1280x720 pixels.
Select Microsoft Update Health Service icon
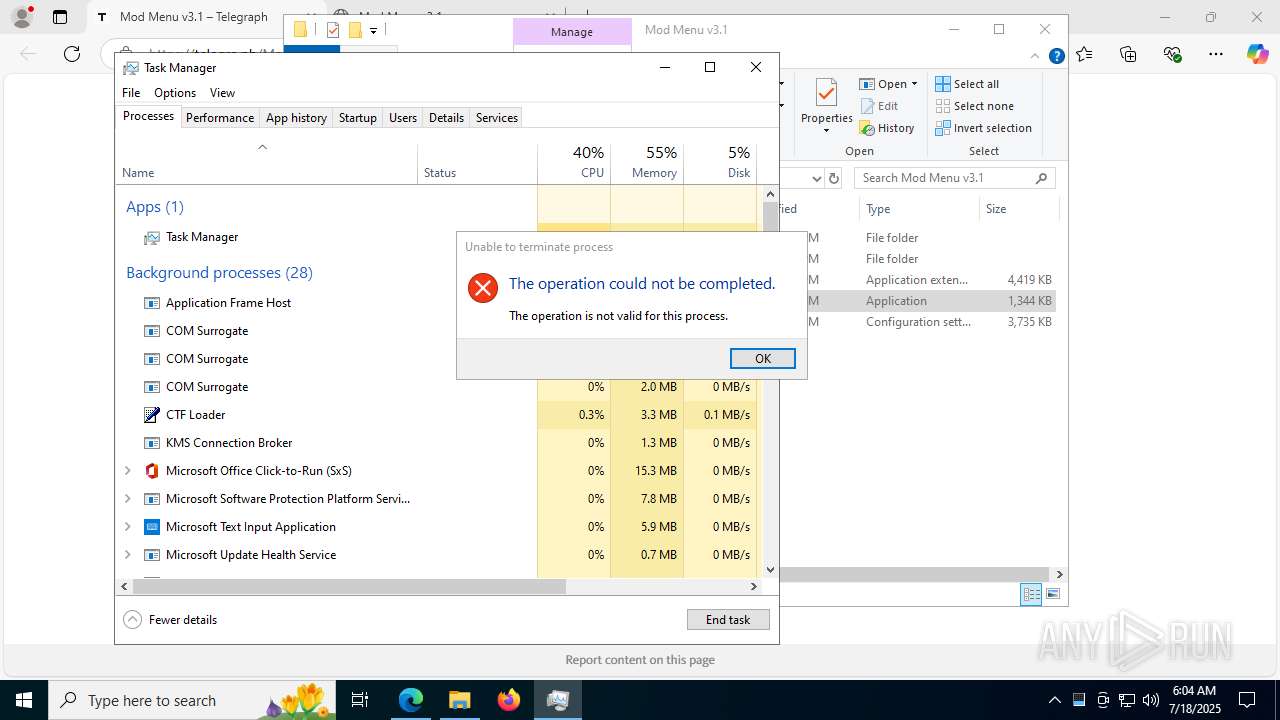tap(152, 555)
